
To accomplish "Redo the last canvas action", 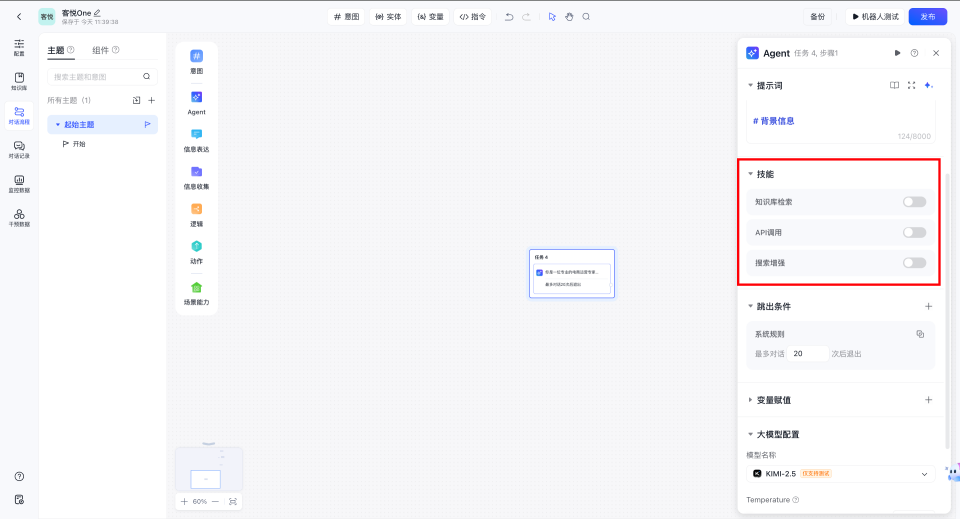I will (x=527, y=17).
